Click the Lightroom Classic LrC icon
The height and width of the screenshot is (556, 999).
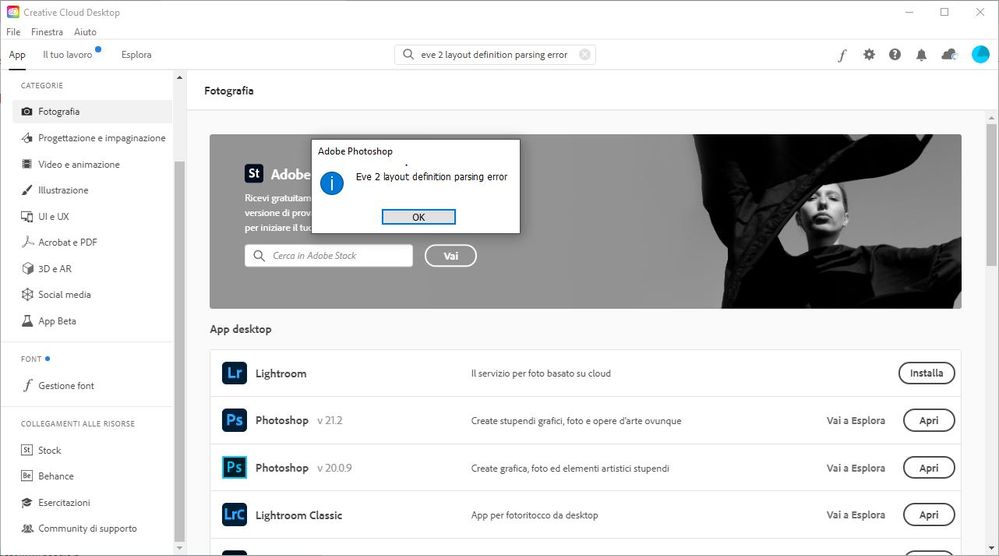[234, 515]
